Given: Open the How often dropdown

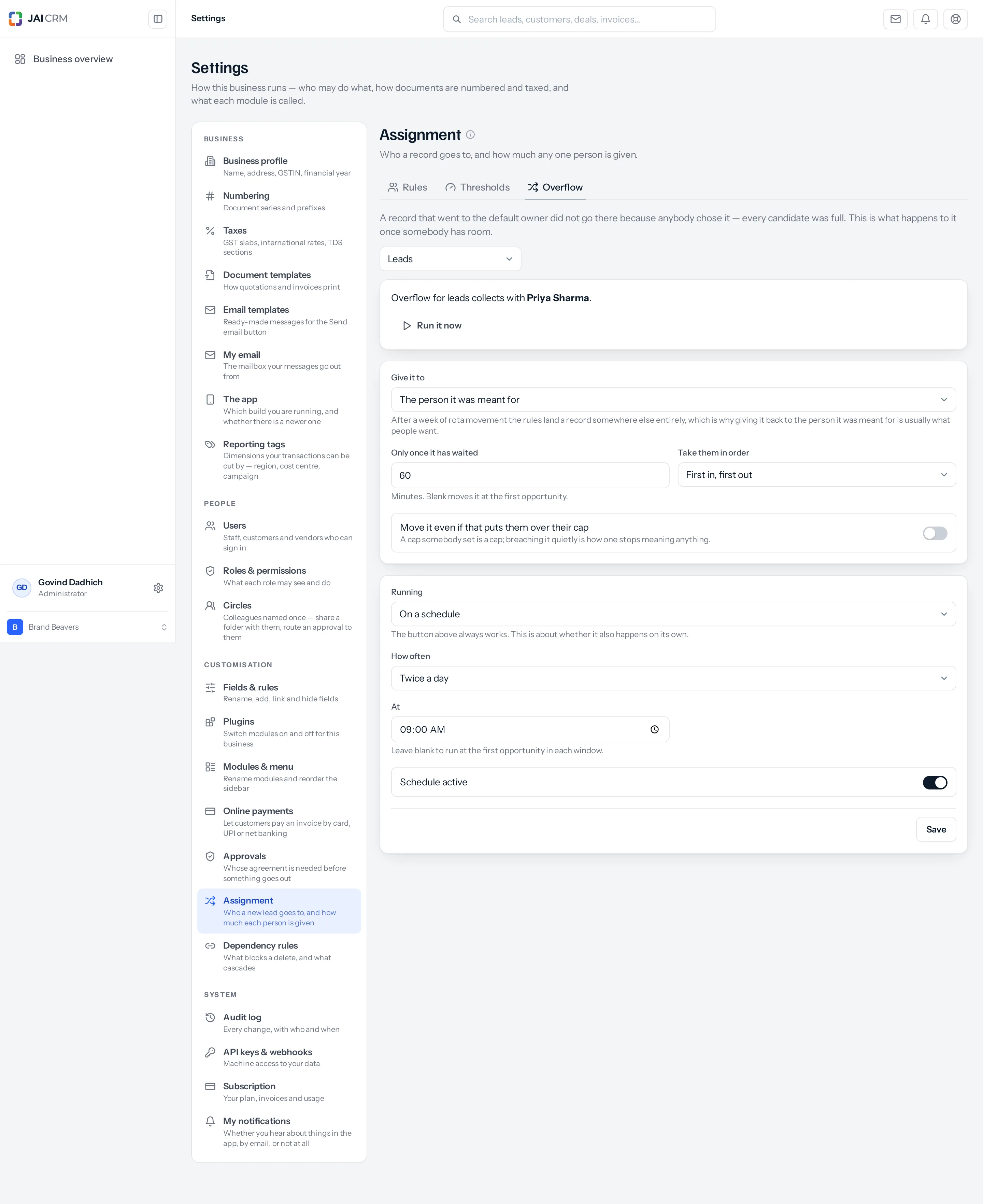Looking at the screenshot, I should pyautogui.click(x=673, y=678).
